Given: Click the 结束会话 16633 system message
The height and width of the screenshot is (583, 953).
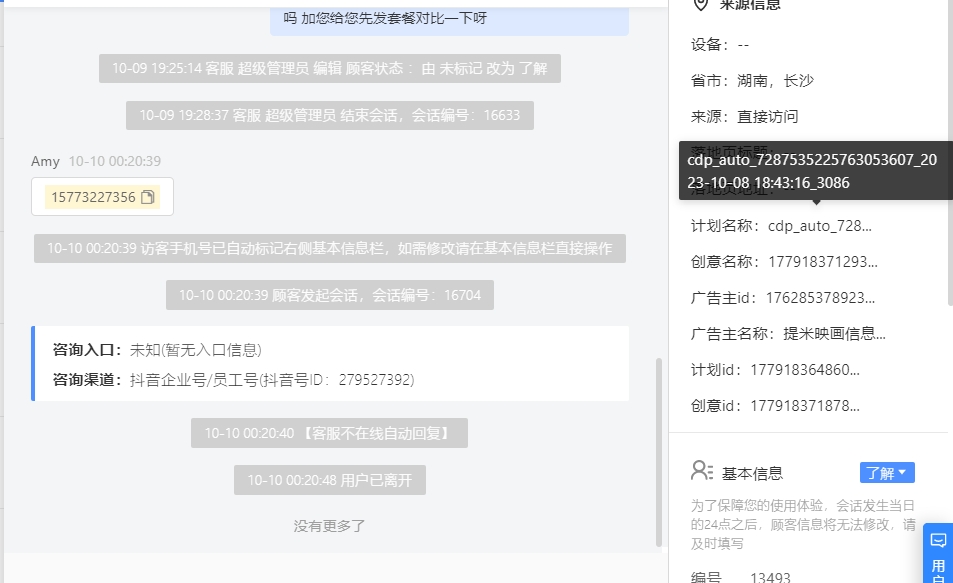Looking at the screenshot, I should click(329, 116).
